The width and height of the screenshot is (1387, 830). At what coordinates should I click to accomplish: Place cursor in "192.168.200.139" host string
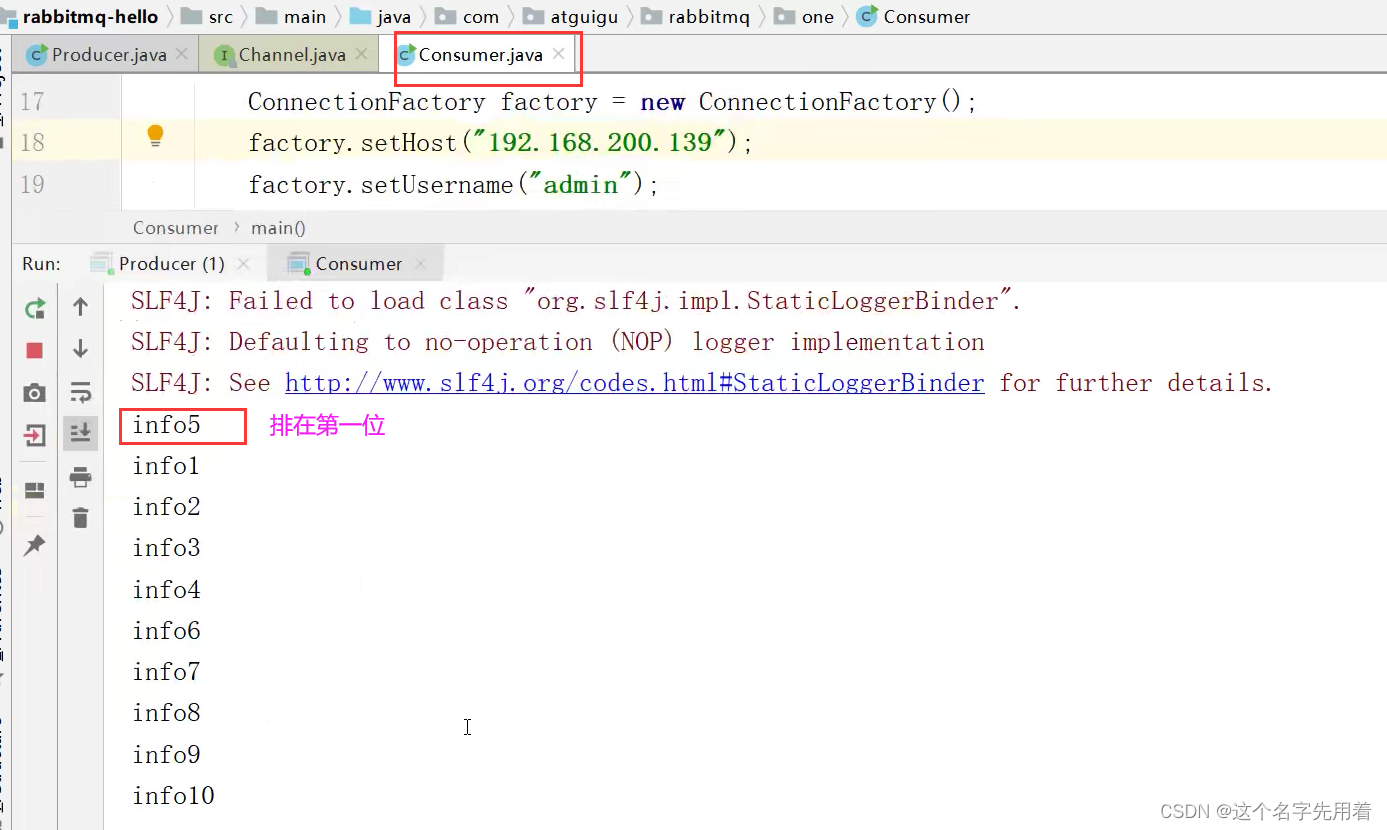[599, 143]
